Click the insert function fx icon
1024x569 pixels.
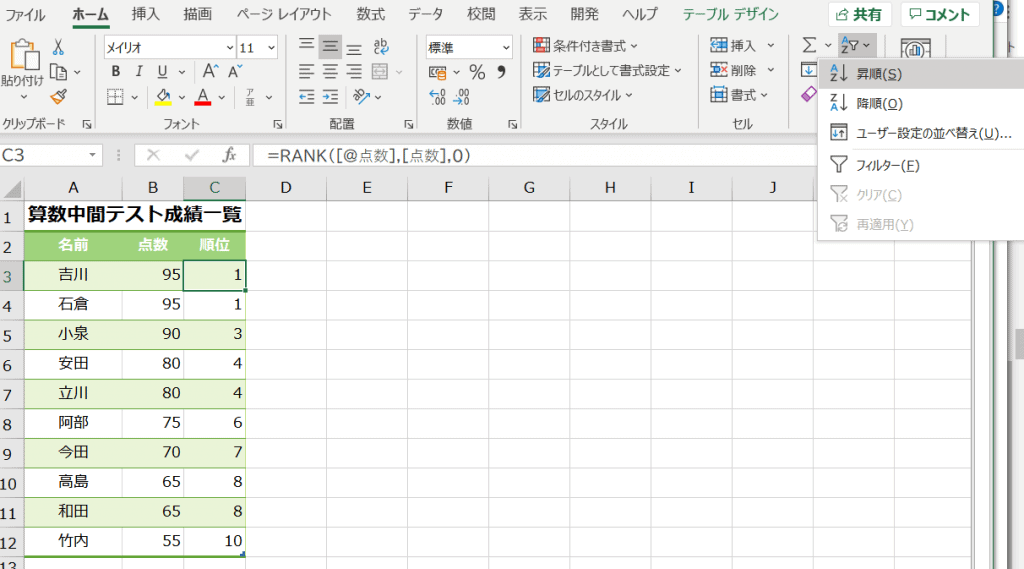tap(229, 155)
